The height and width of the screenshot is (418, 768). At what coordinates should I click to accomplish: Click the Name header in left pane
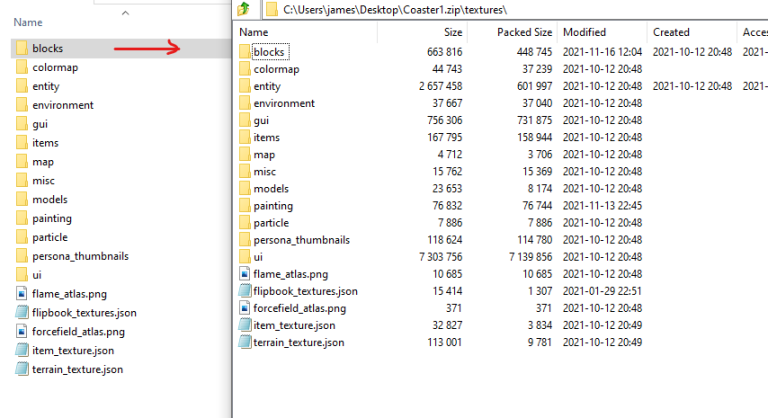click(x=28, y=21)
